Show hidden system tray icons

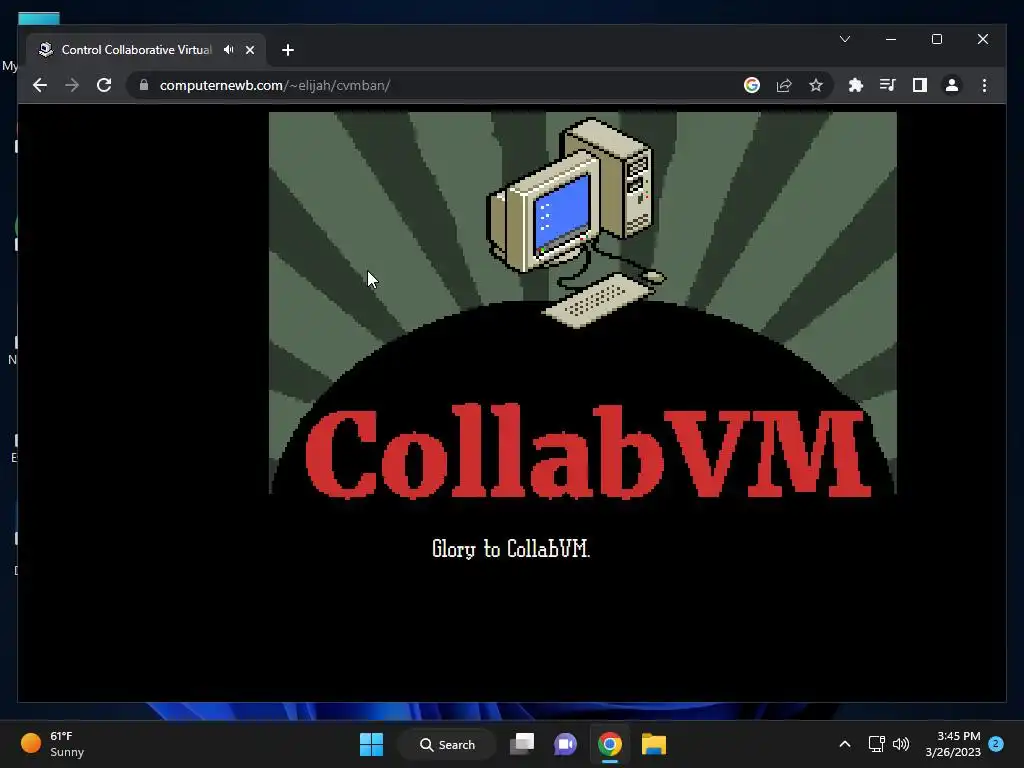tap(844, 744)
